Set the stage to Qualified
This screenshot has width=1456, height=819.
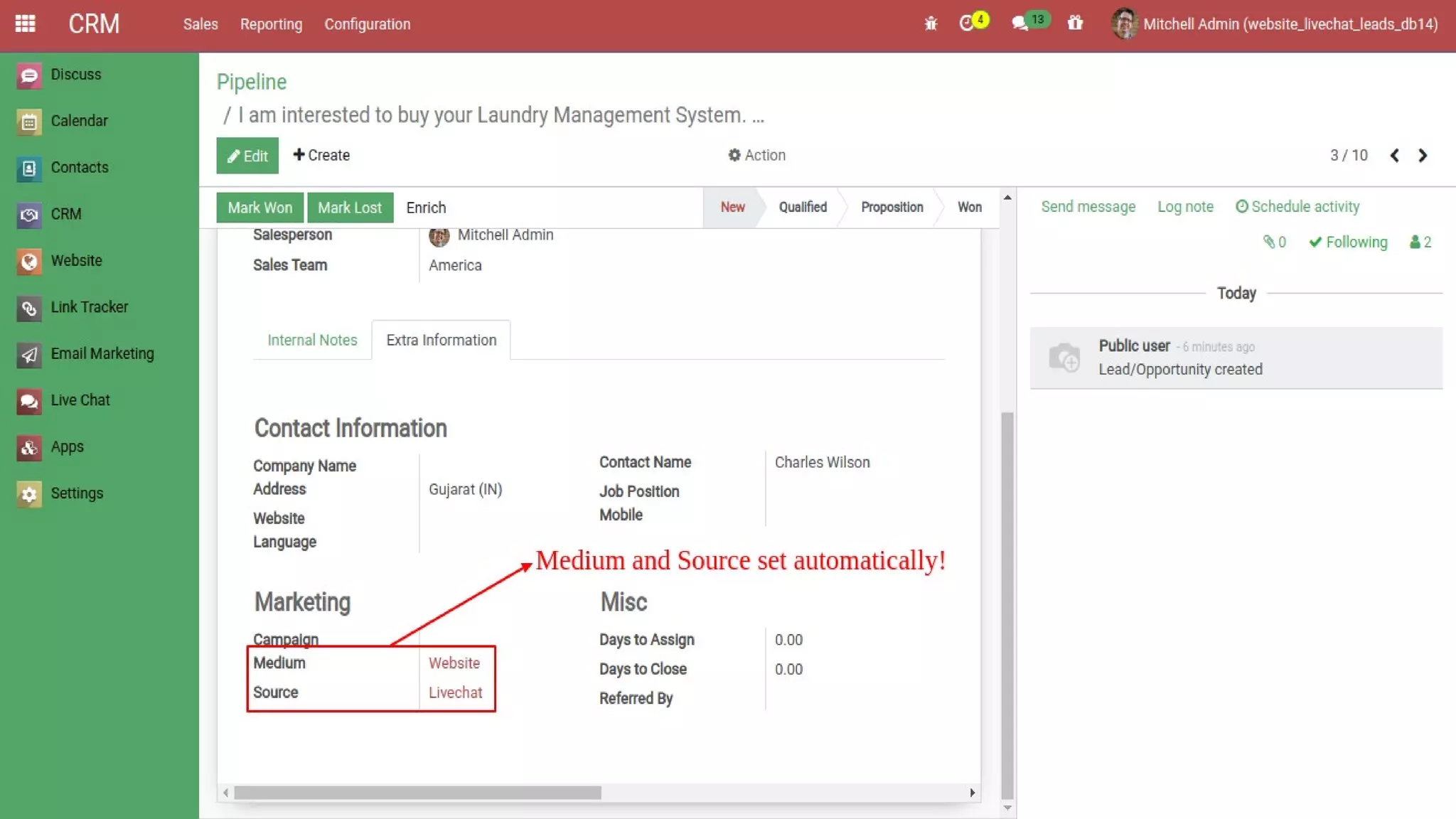[802, 208]
